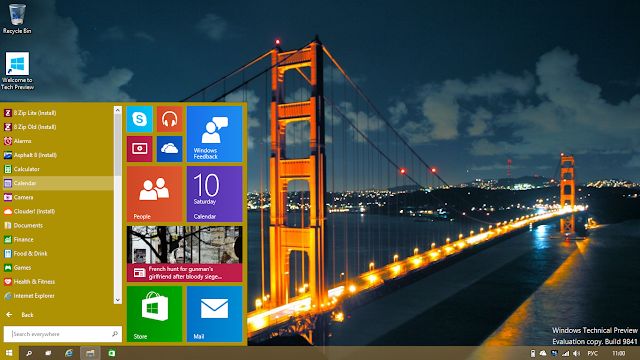Go Back to the main Start list

(x=20, y=315)
